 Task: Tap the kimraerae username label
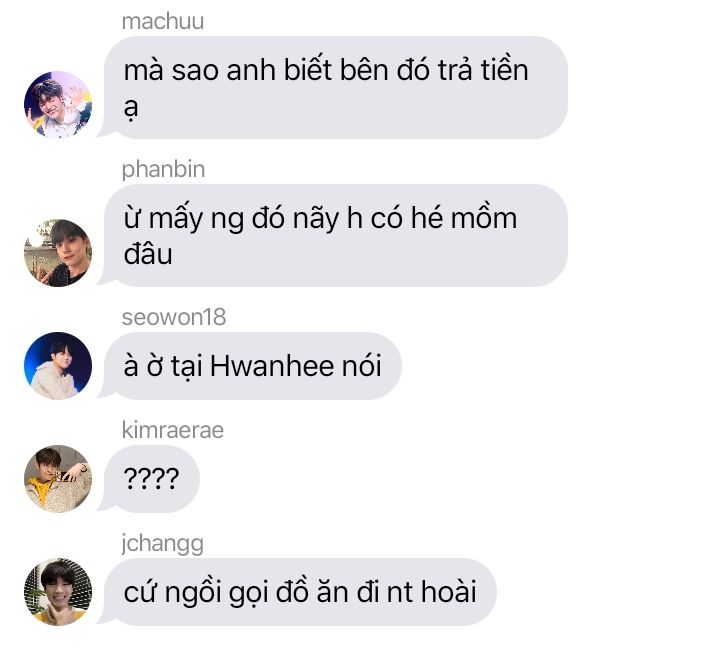point(173,430)
